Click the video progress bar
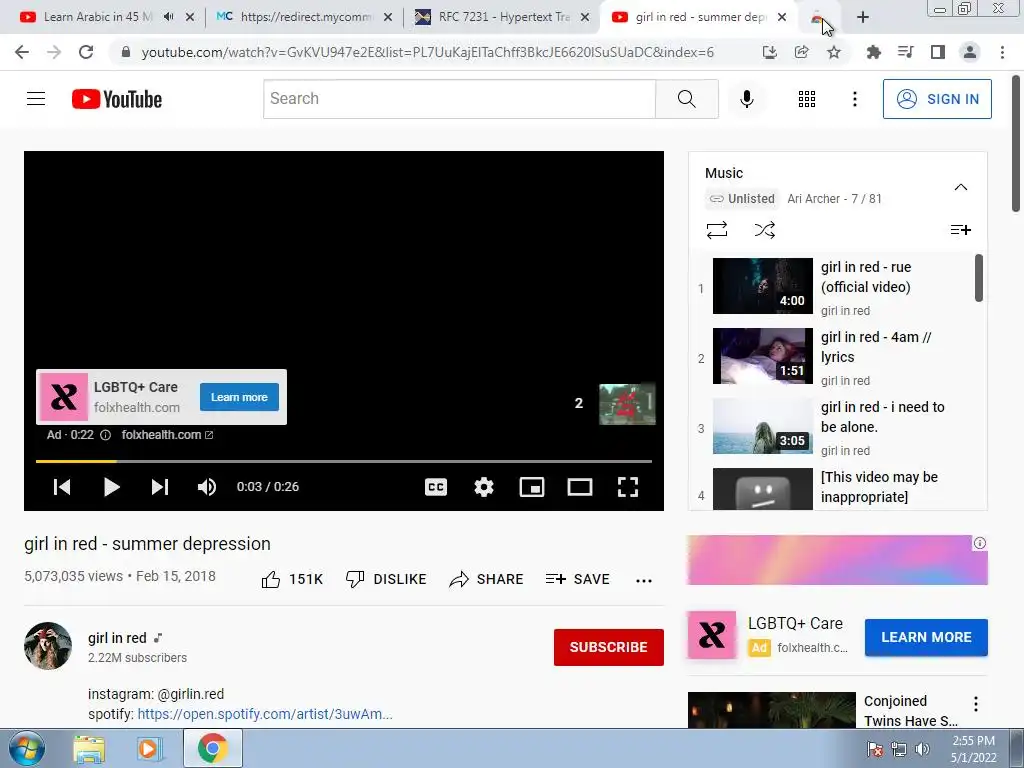The image size is (1024, 768). click(344, 461)
